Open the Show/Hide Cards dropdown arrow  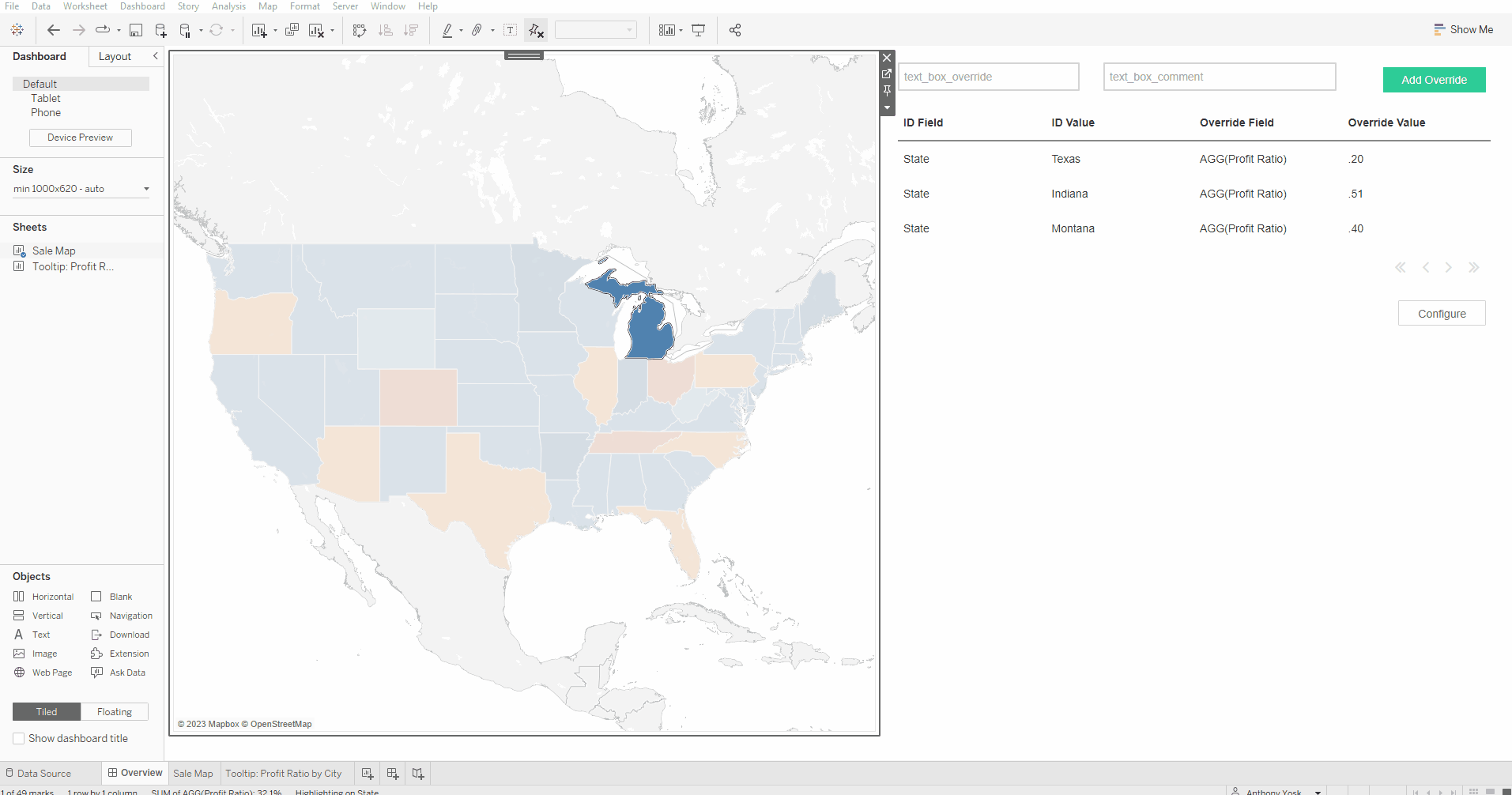tap(681, 31)
